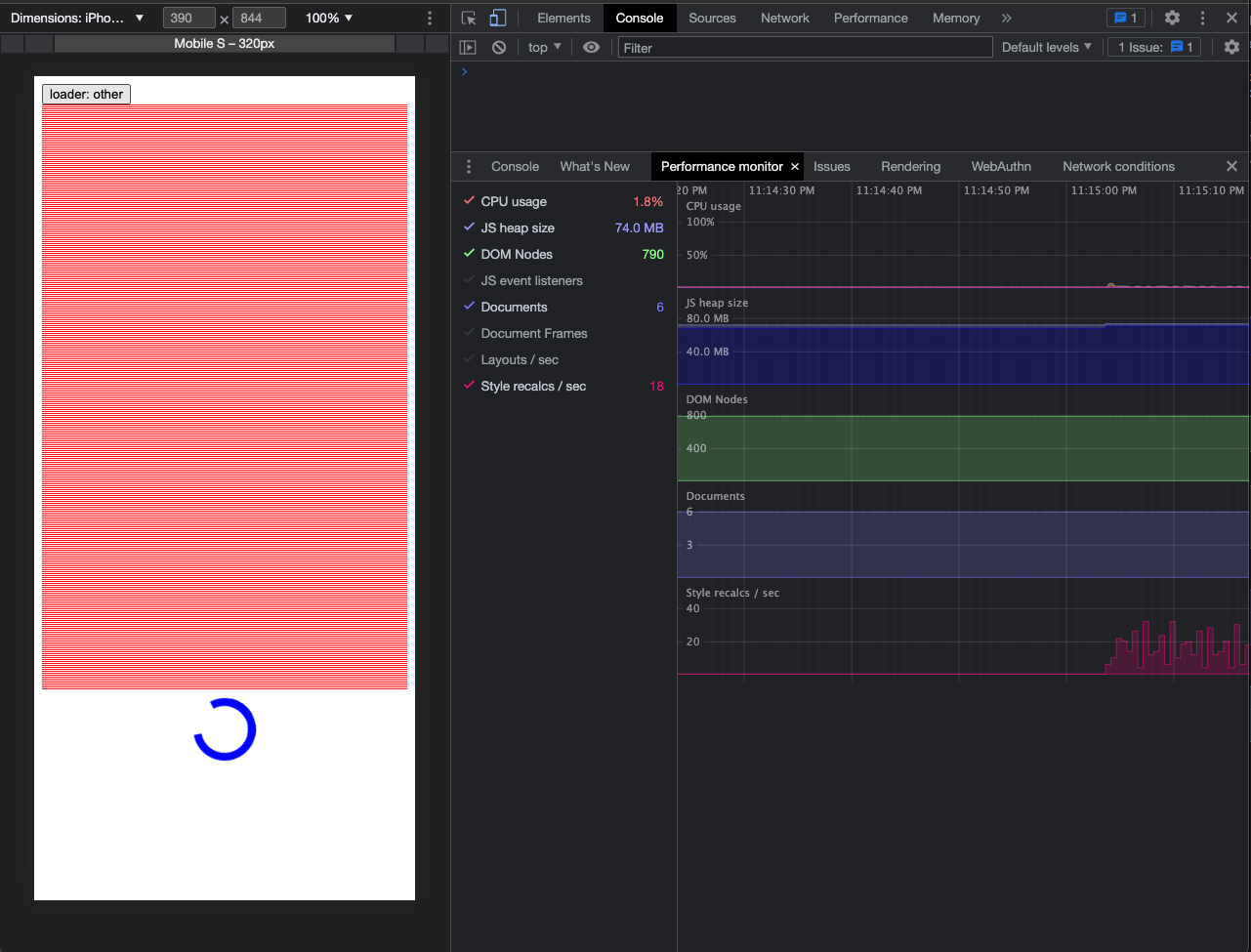1251x952 pixels.
Task: Enable the Document Frames metric
Action: [x=469, y=333]
